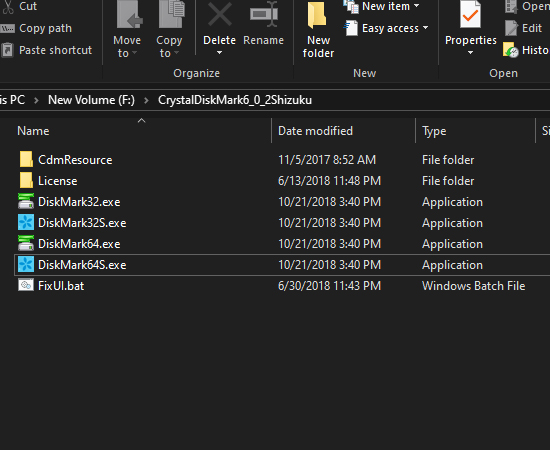Click date 6/30/2018 11:43 PM
550x450 pixels.
[329, 286]
